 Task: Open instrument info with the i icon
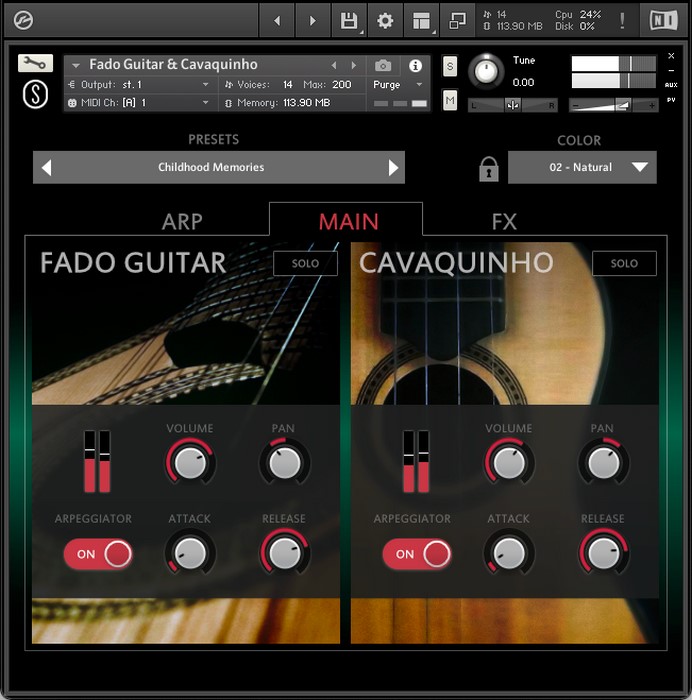pyautogui.click(x=415, y=65)
